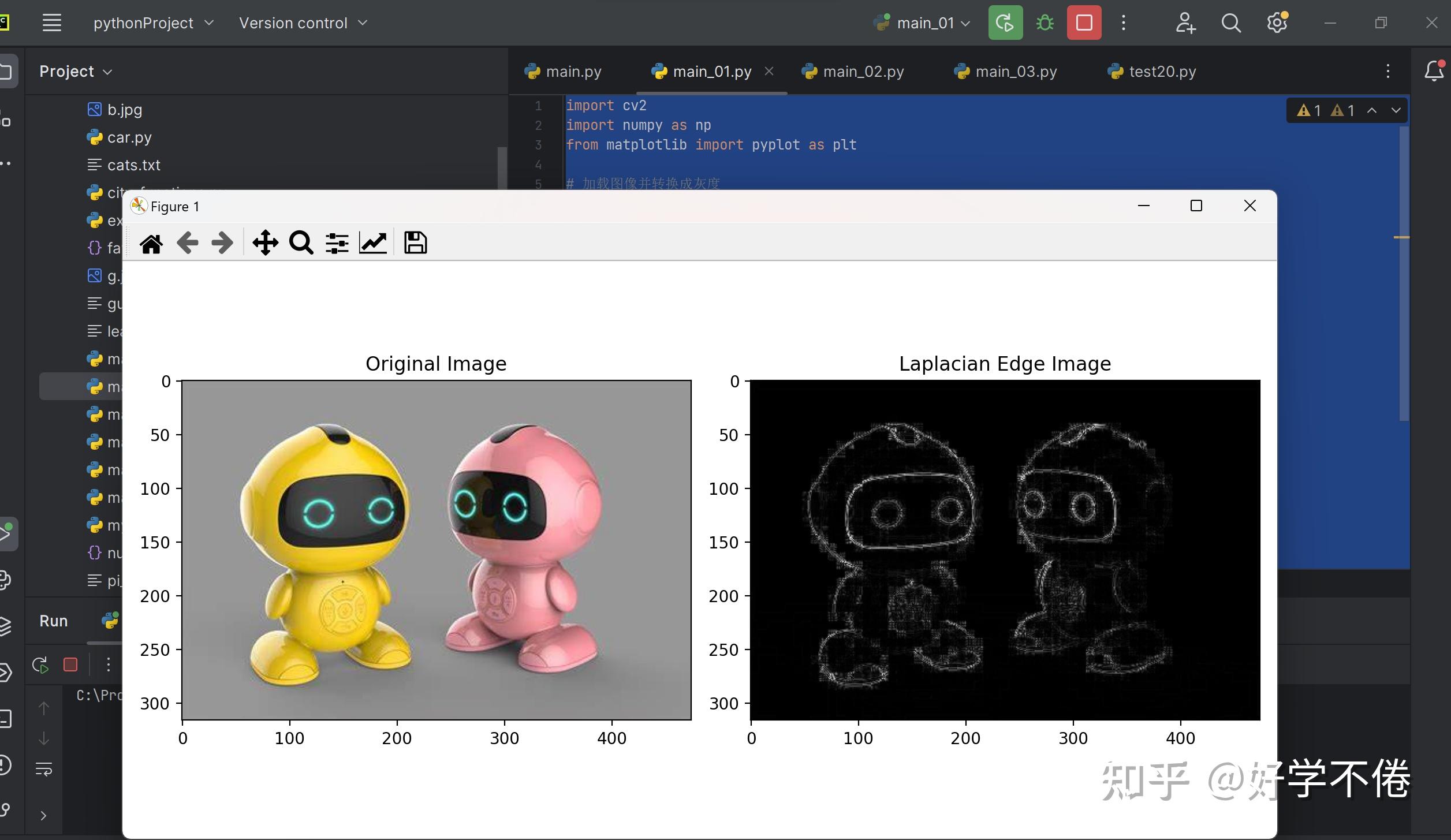Image resolution: width=1451 pixels, height=840 pixels.
Task: Switch to main.py editor tab
Action: click(563, 72)
